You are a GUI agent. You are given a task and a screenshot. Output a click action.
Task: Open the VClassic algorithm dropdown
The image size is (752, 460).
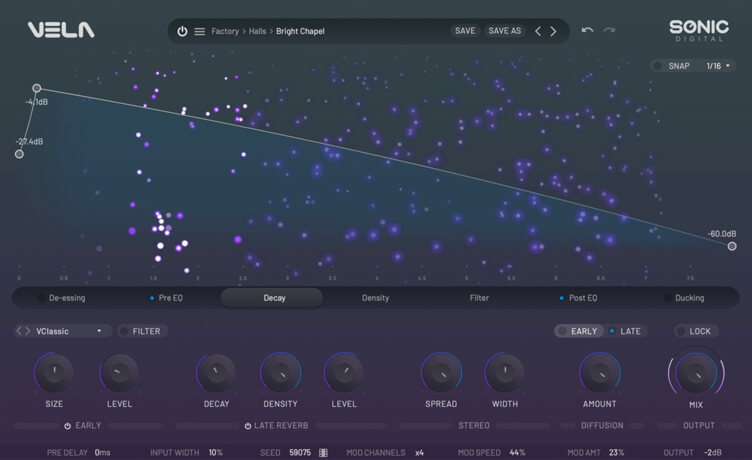(x=69, y=331)
